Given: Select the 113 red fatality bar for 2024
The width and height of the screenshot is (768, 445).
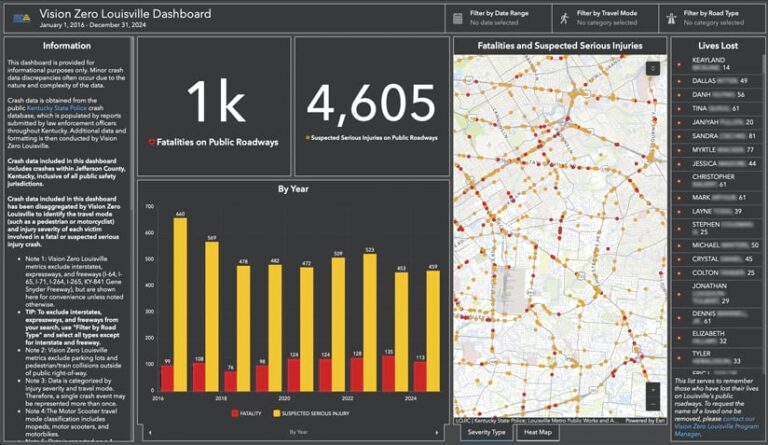Looking at the screenshot, I should pyautogui.click(x=420, y=376).
